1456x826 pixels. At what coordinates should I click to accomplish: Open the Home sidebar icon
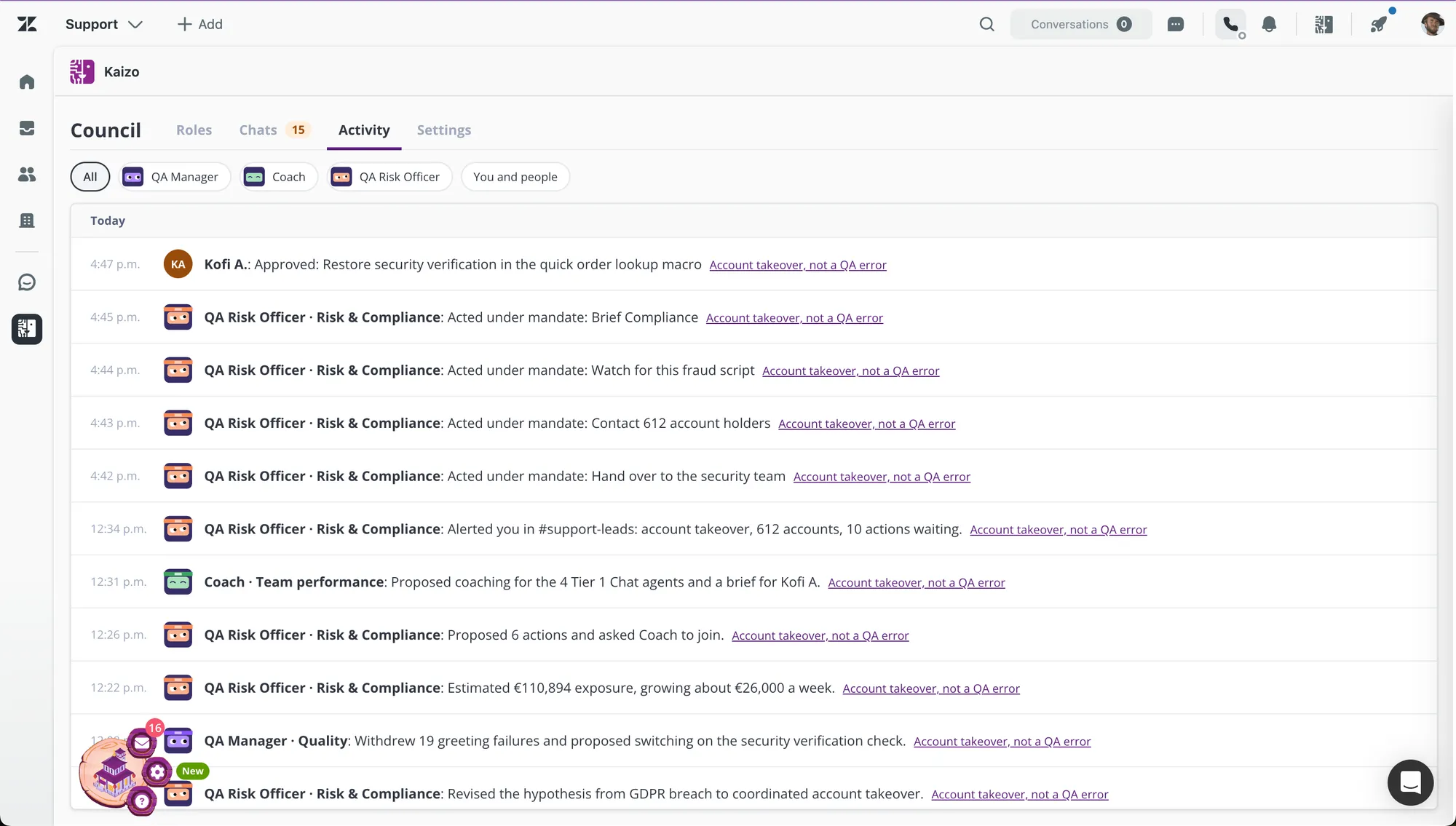[27, 82]
